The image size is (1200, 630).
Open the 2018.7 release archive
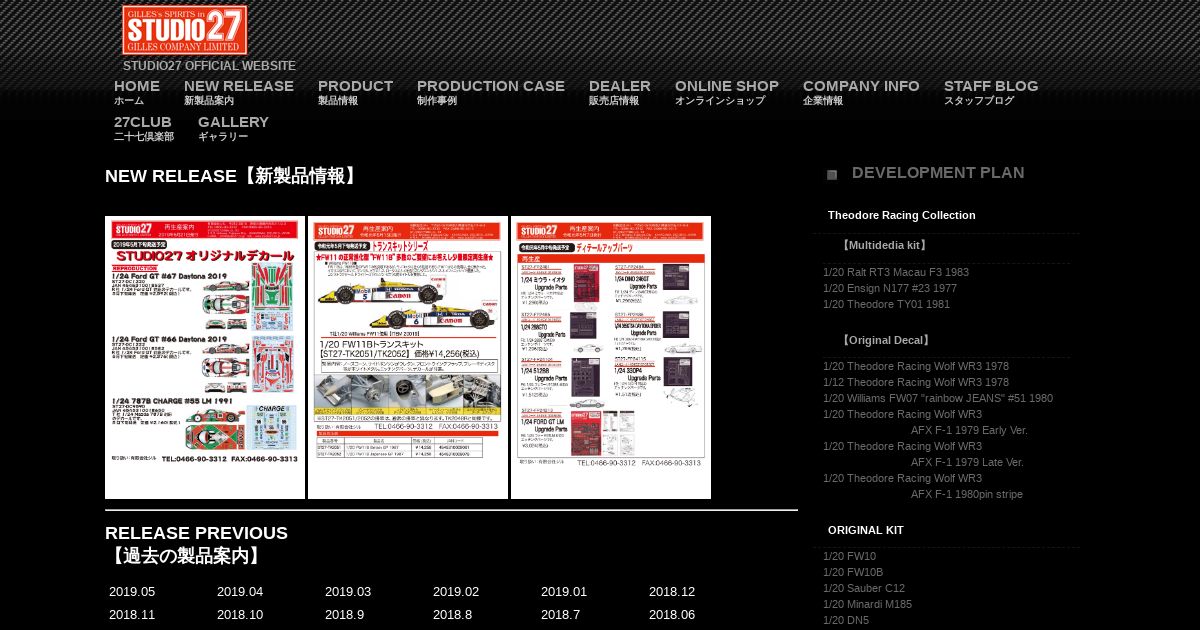pyautogui.click(x=561, y=615)
